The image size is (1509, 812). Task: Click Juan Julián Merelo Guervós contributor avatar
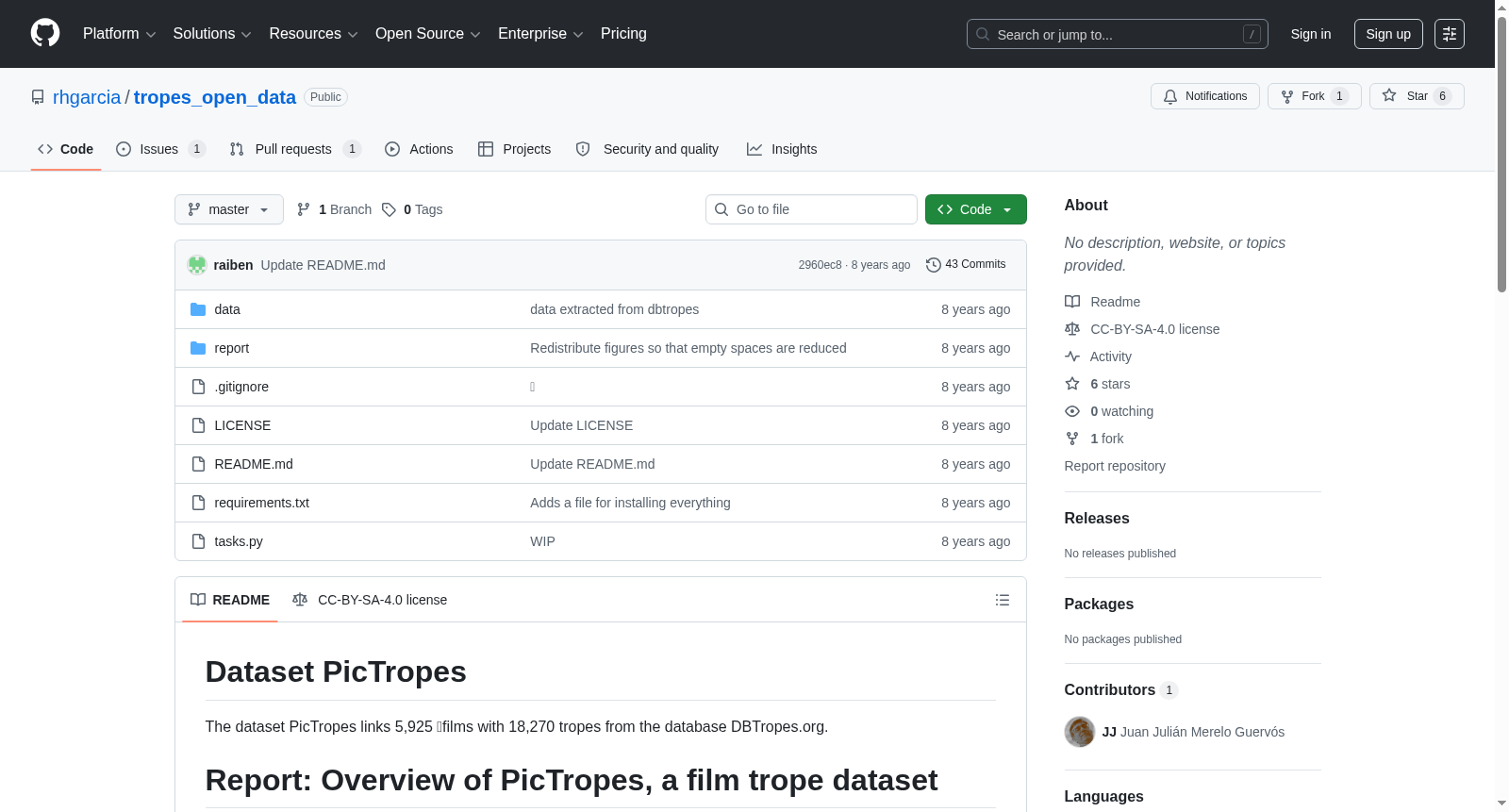click(1080, 732)
